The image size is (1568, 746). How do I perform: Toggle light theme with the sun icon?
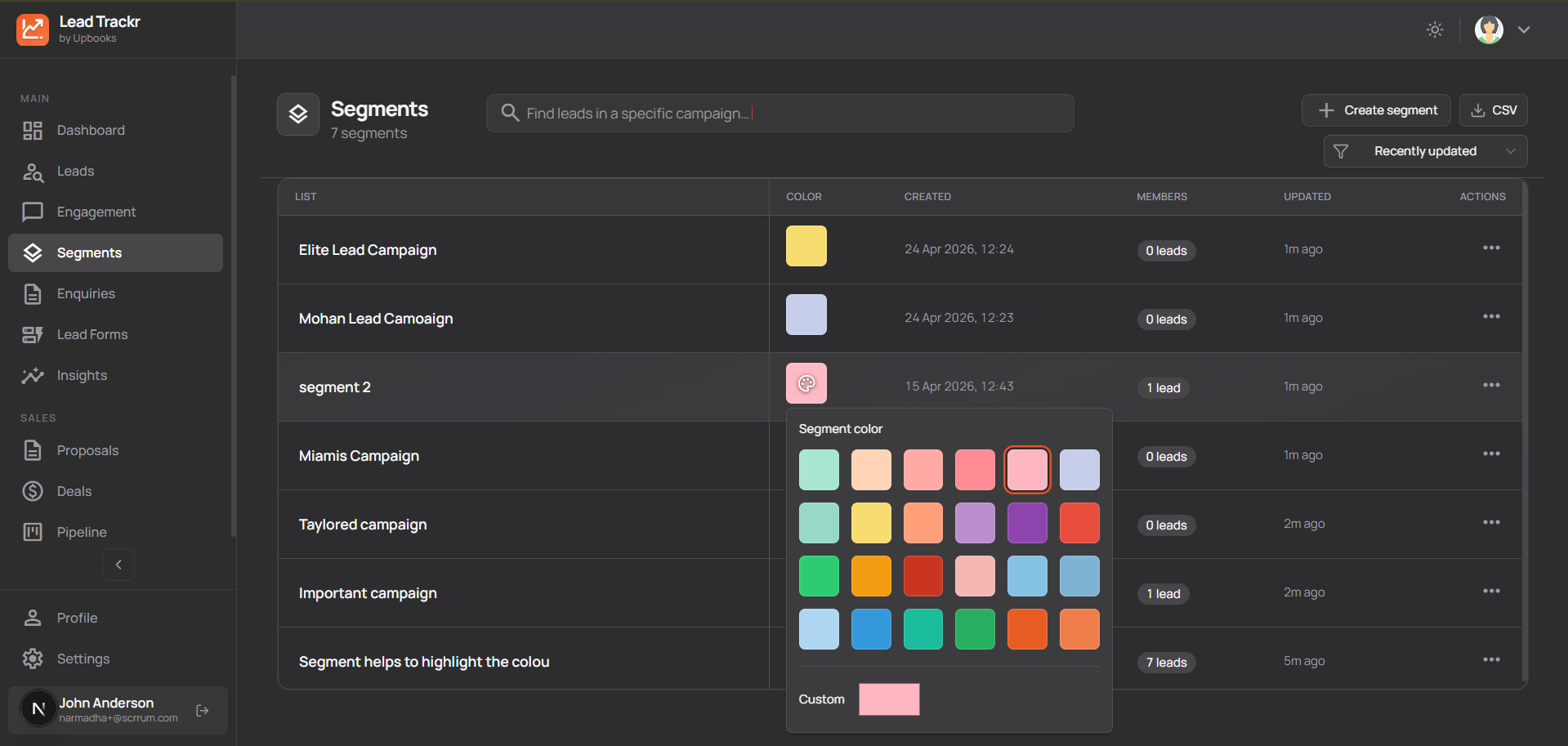1435,29
